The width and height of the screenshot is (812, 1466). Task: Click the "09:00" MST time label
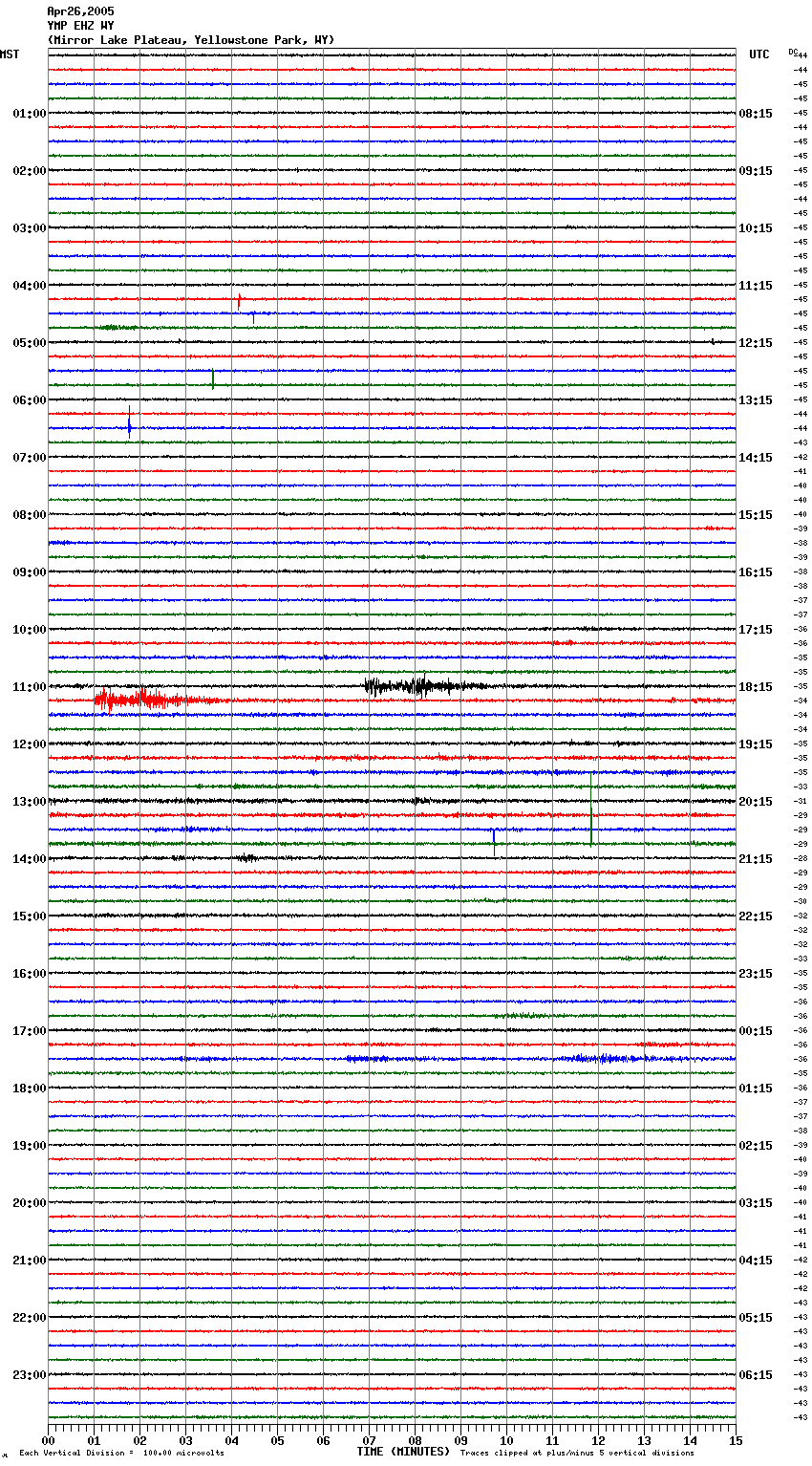click(x=30, y=572)
